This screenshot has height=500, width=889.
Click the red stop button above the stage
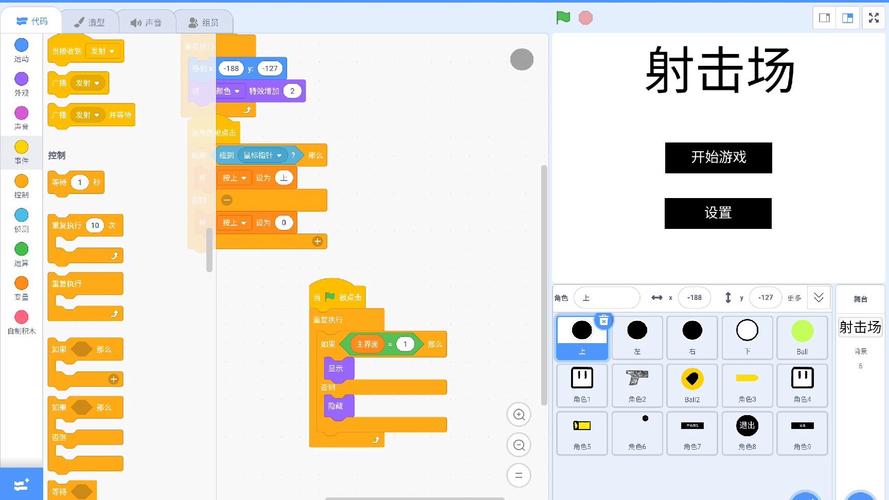[586, 18]
